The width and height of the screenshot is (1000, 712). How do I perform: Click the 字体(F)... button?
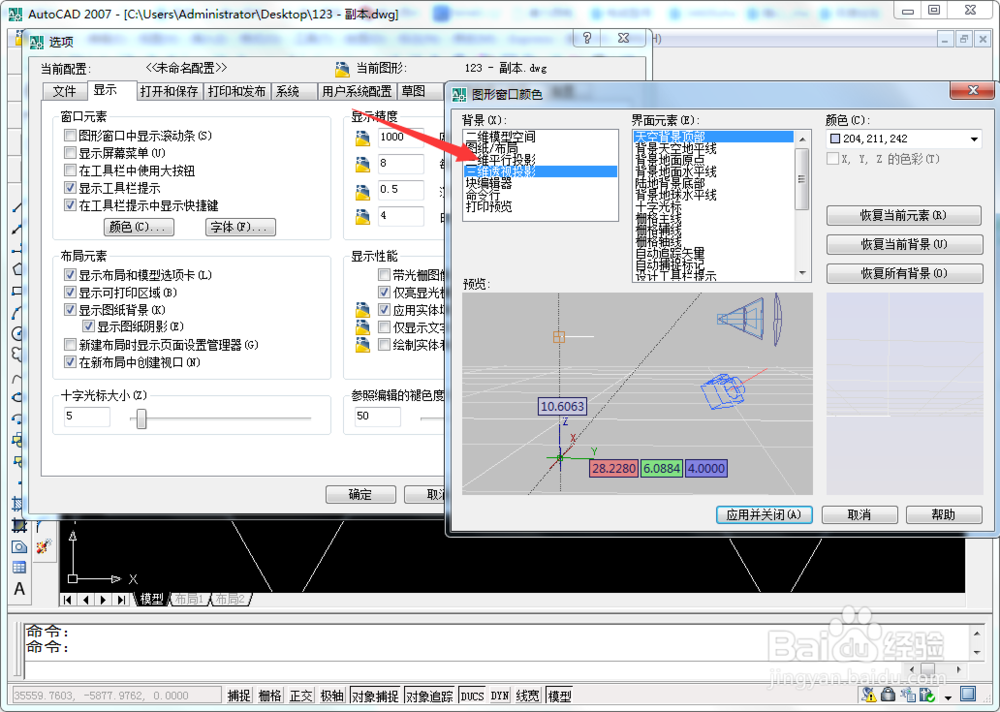coord(240,227)
